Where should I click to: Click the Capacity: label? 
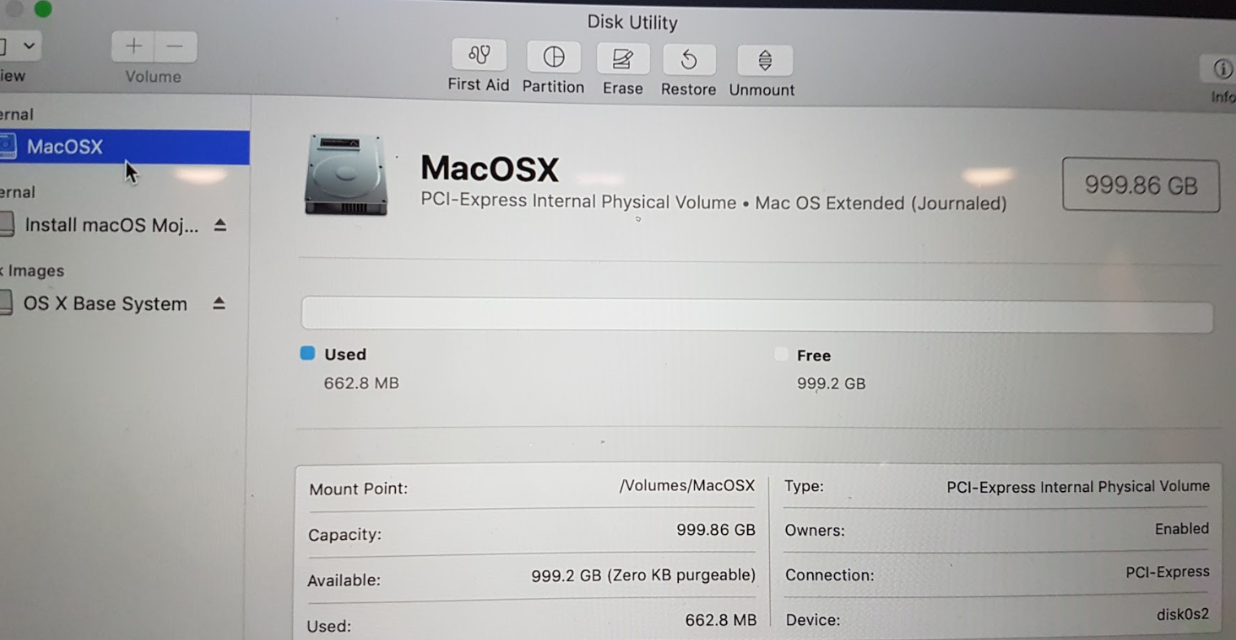point(345,535)
